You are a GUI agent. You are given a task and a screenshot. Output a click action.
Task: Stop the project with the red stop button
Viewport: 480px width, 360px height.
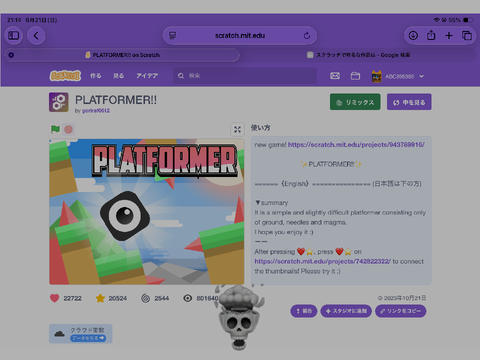(68, 129)
